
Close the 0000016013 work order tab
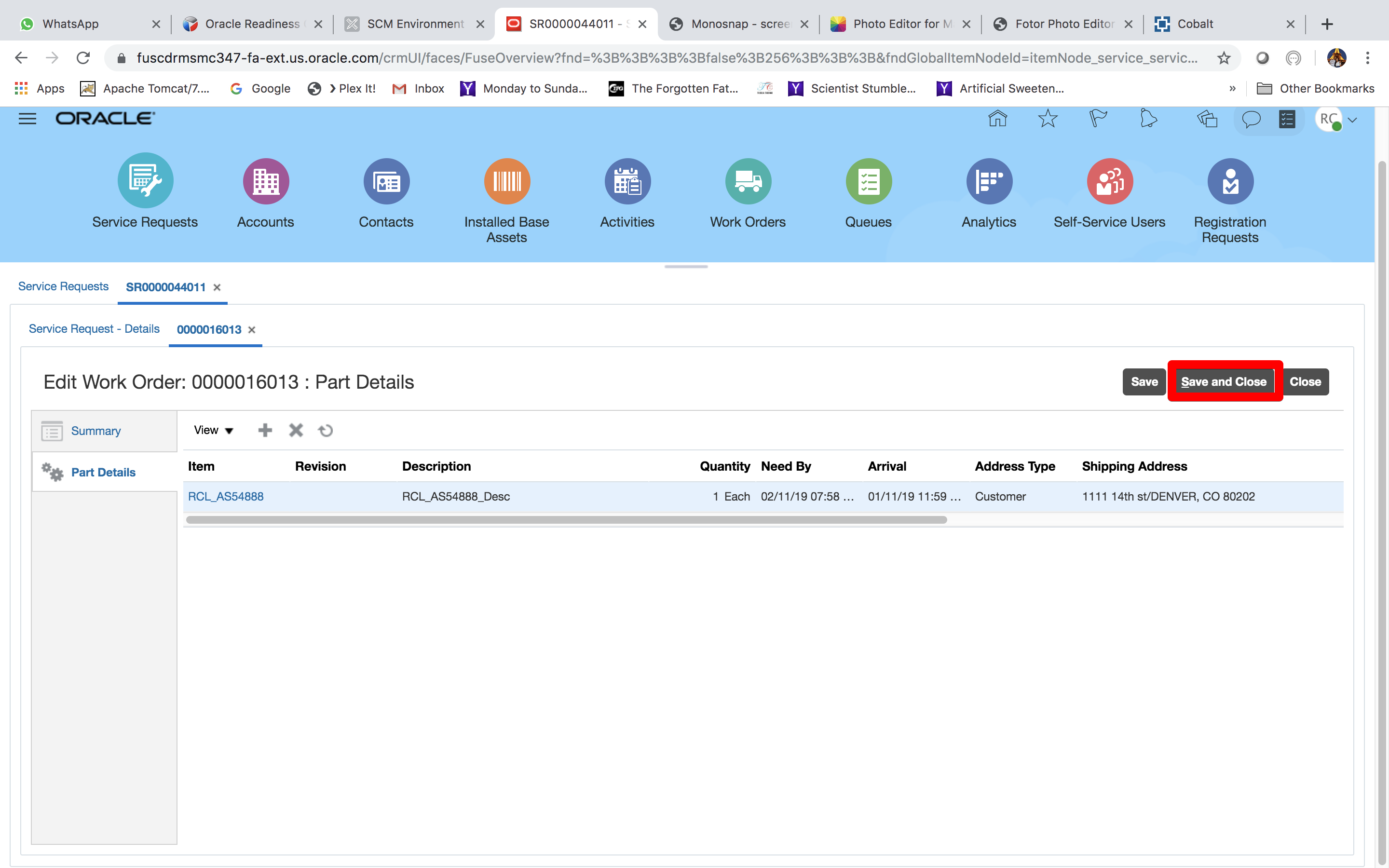(251, 329)
